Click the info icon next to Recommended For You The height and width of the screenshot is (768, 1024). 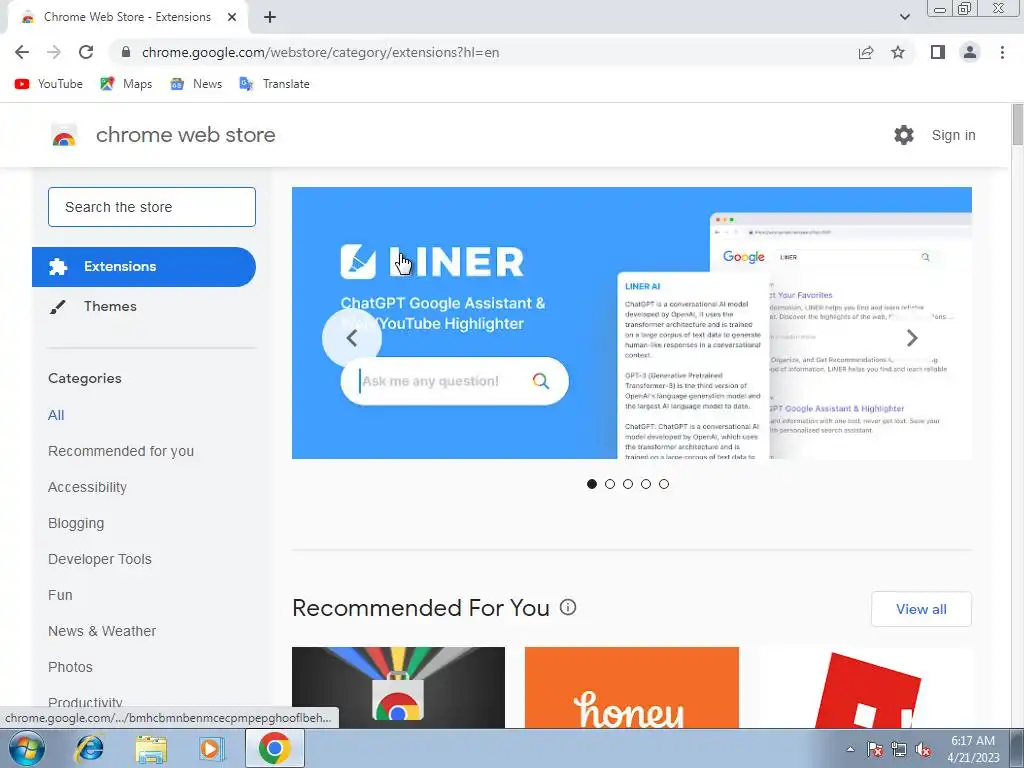pos(568,607)
